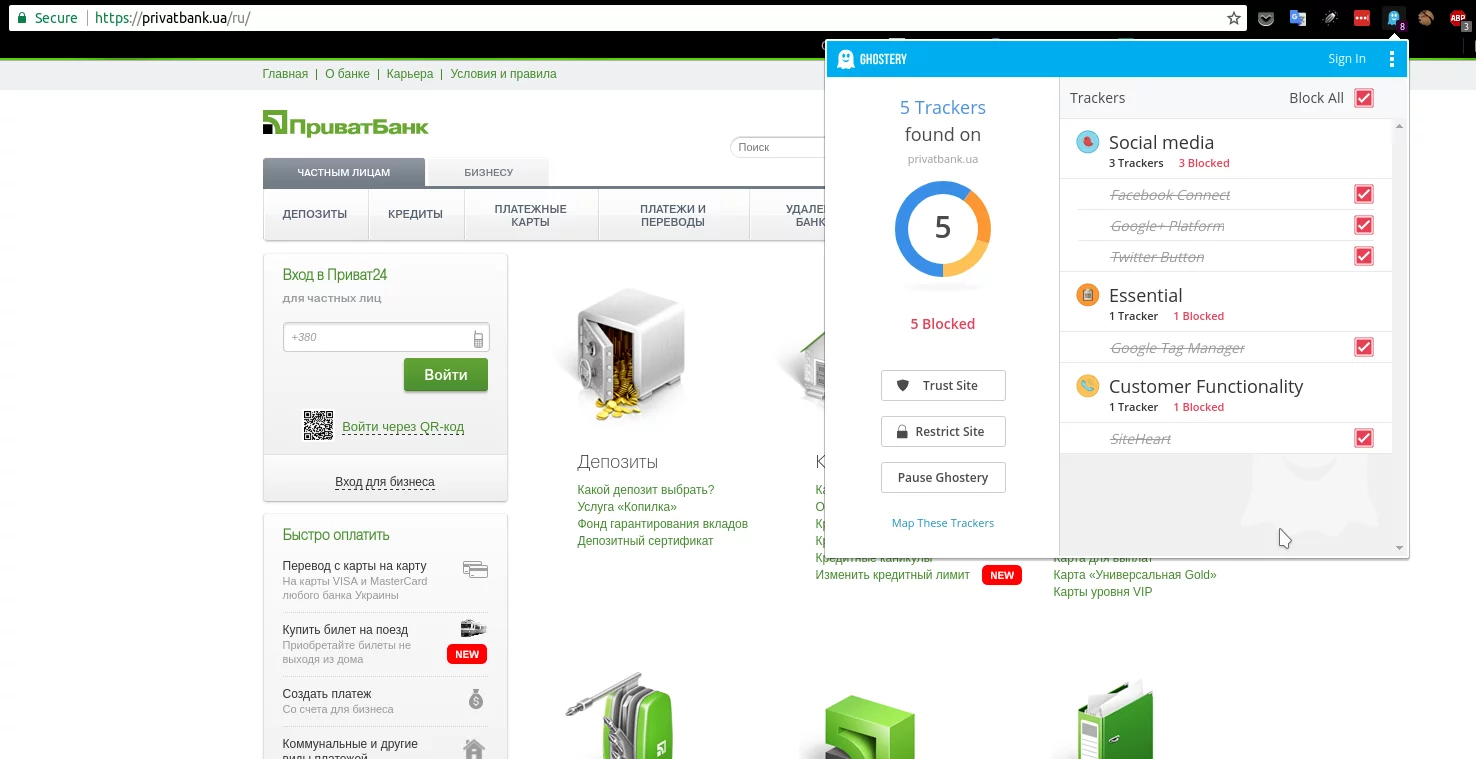Collapse the Social media tracker category
The image size is (1476, 759).
[1226, 150]
